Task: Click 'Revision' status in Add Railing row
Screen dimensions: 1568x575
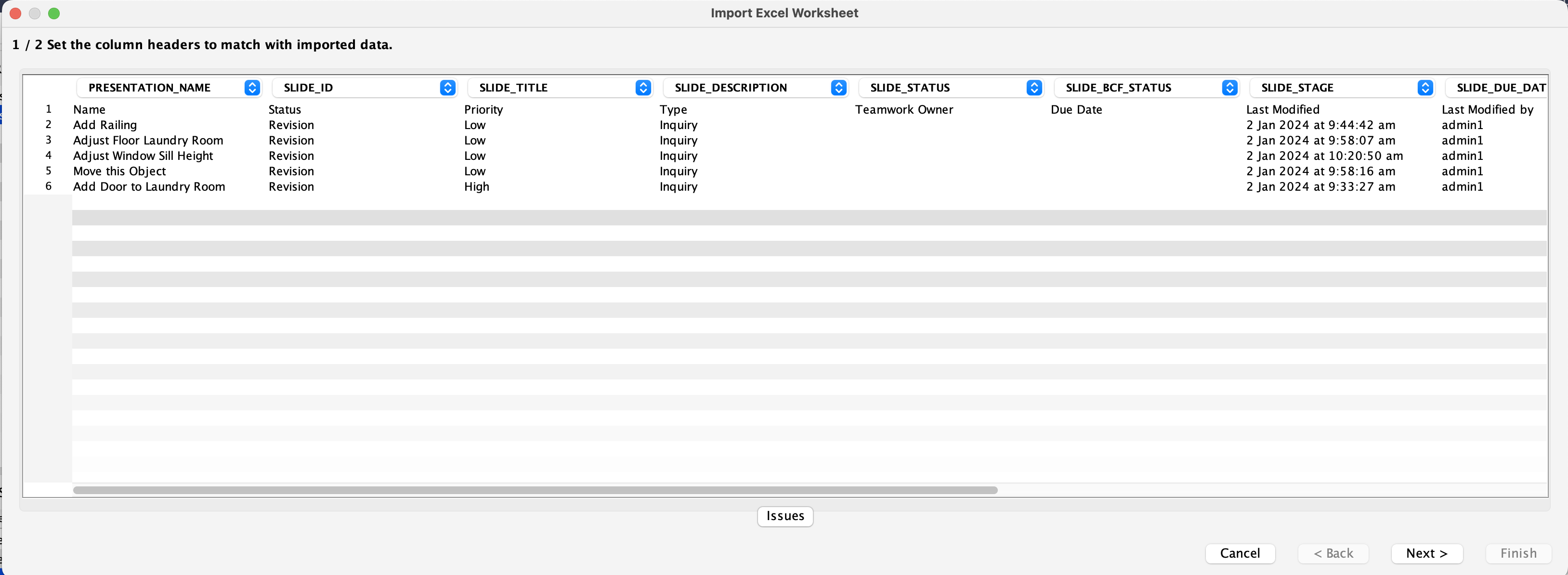Action: [x=291, y=125]
